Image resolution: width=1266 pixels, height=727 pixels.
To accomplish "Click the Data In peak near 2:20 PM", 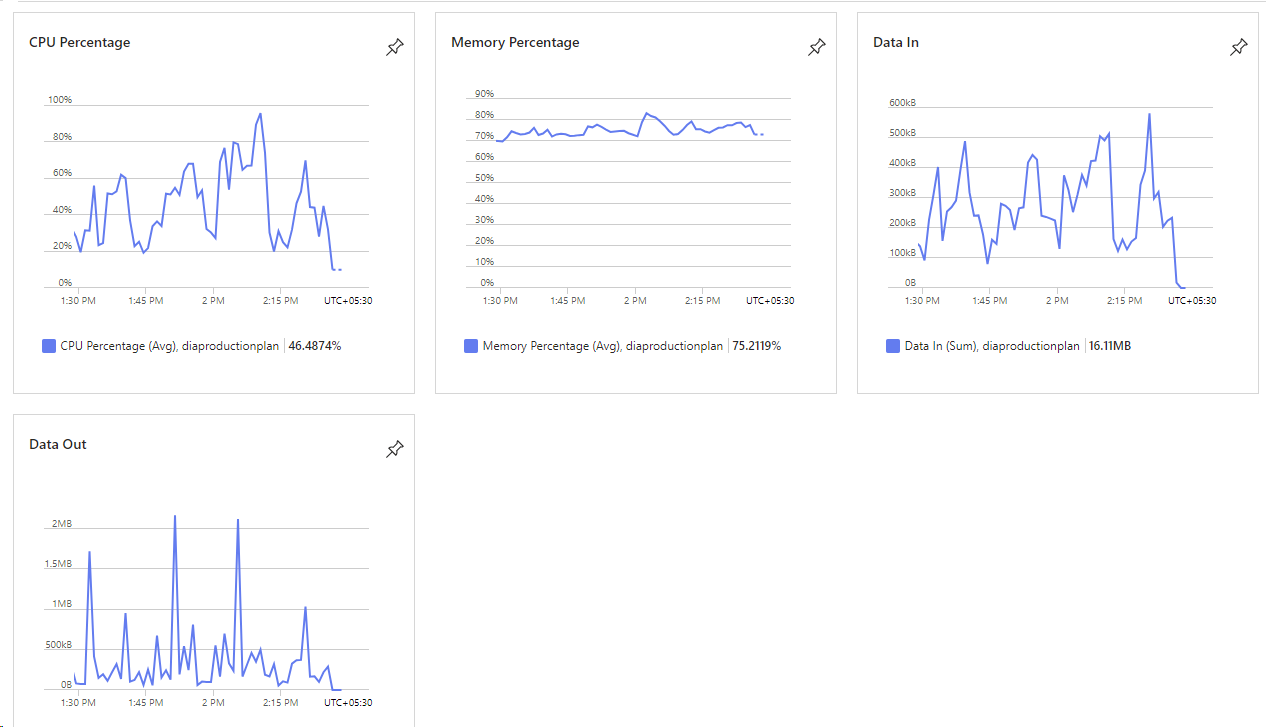I will [x=1149, y=114].
